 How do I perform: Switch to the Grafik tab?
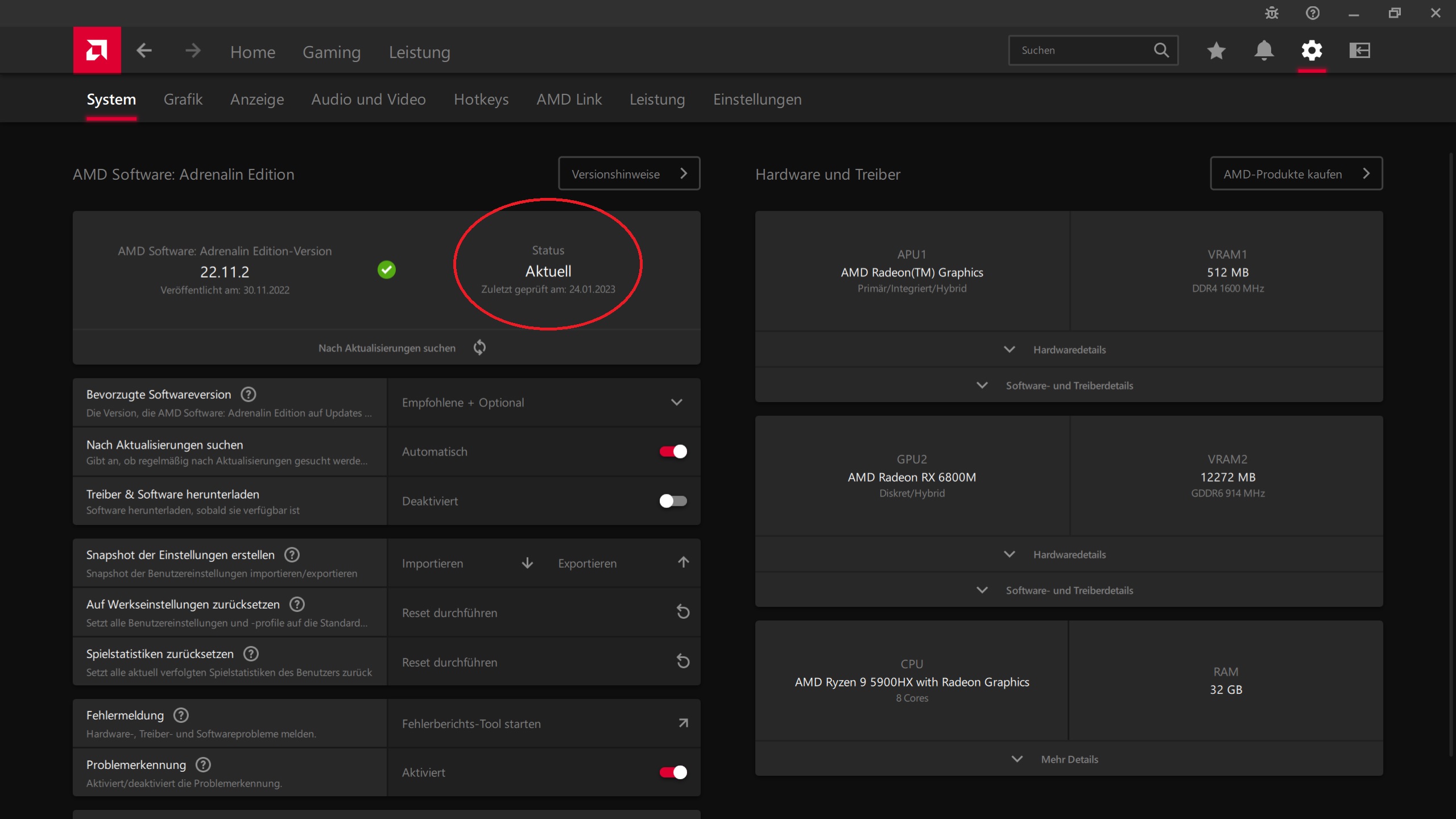(x=183, y=100)
